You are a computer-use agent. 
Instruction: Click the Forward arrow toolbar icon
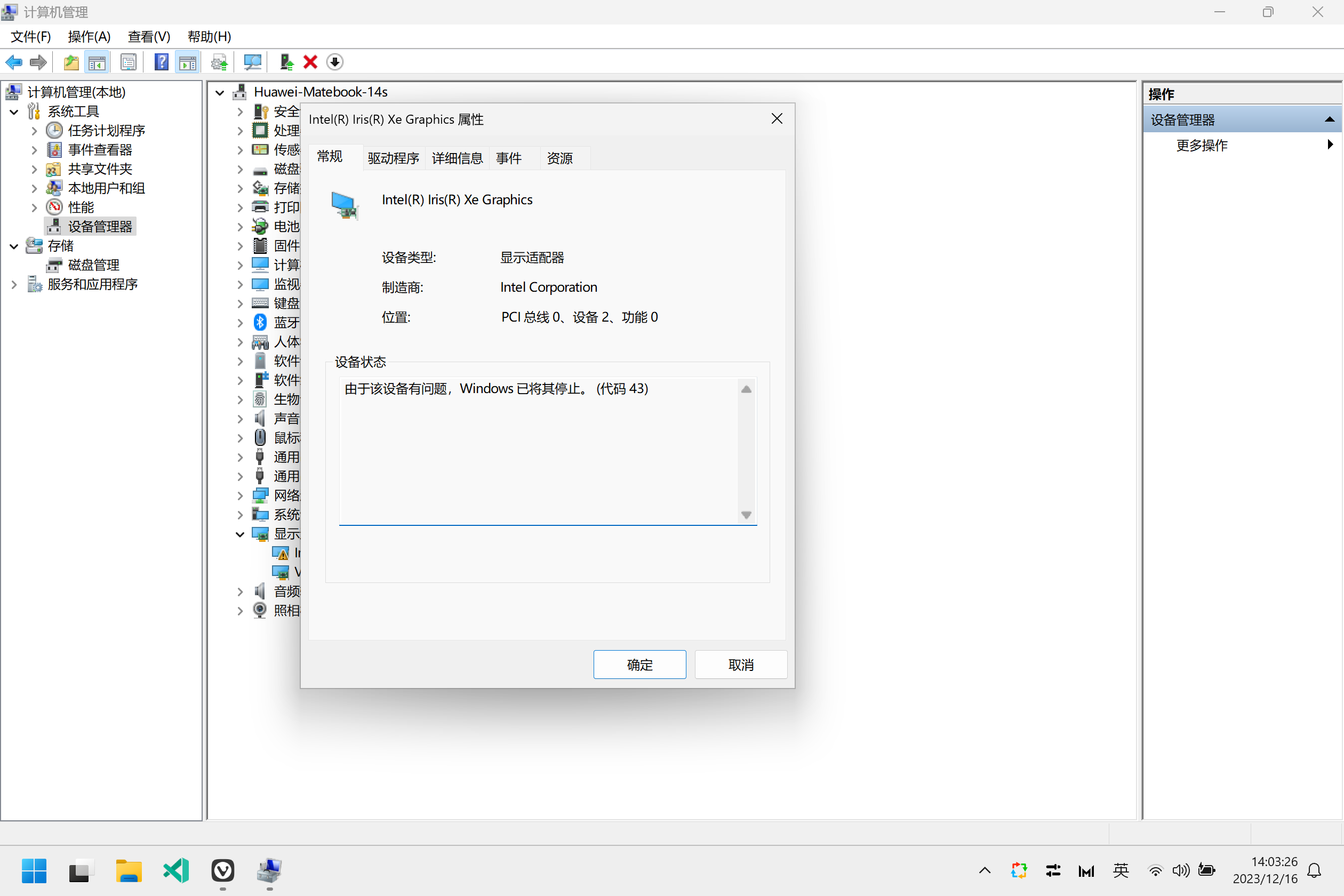click(38, 62)
